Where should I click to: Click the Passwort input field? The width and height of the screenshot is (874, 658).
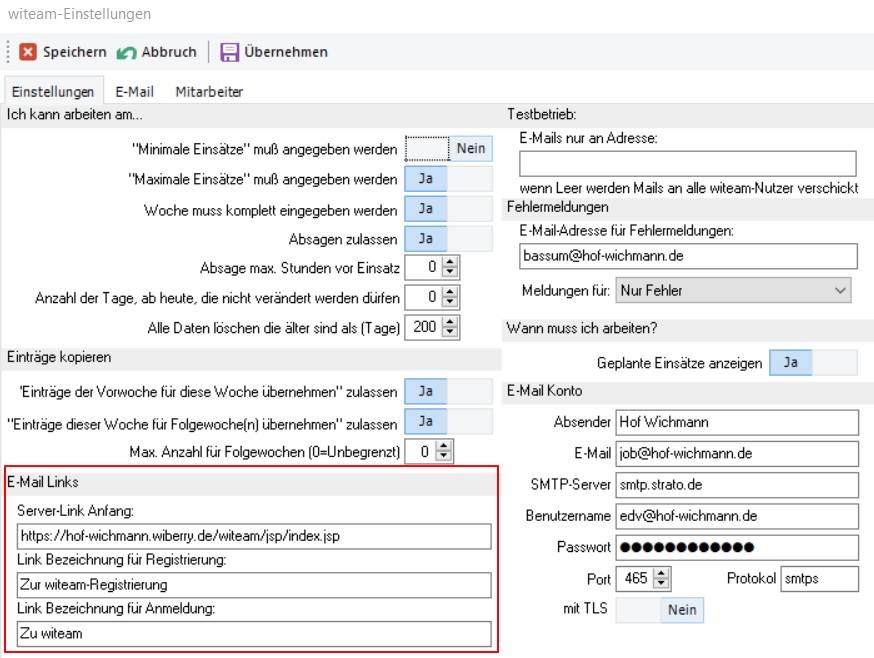click(736, 547)
